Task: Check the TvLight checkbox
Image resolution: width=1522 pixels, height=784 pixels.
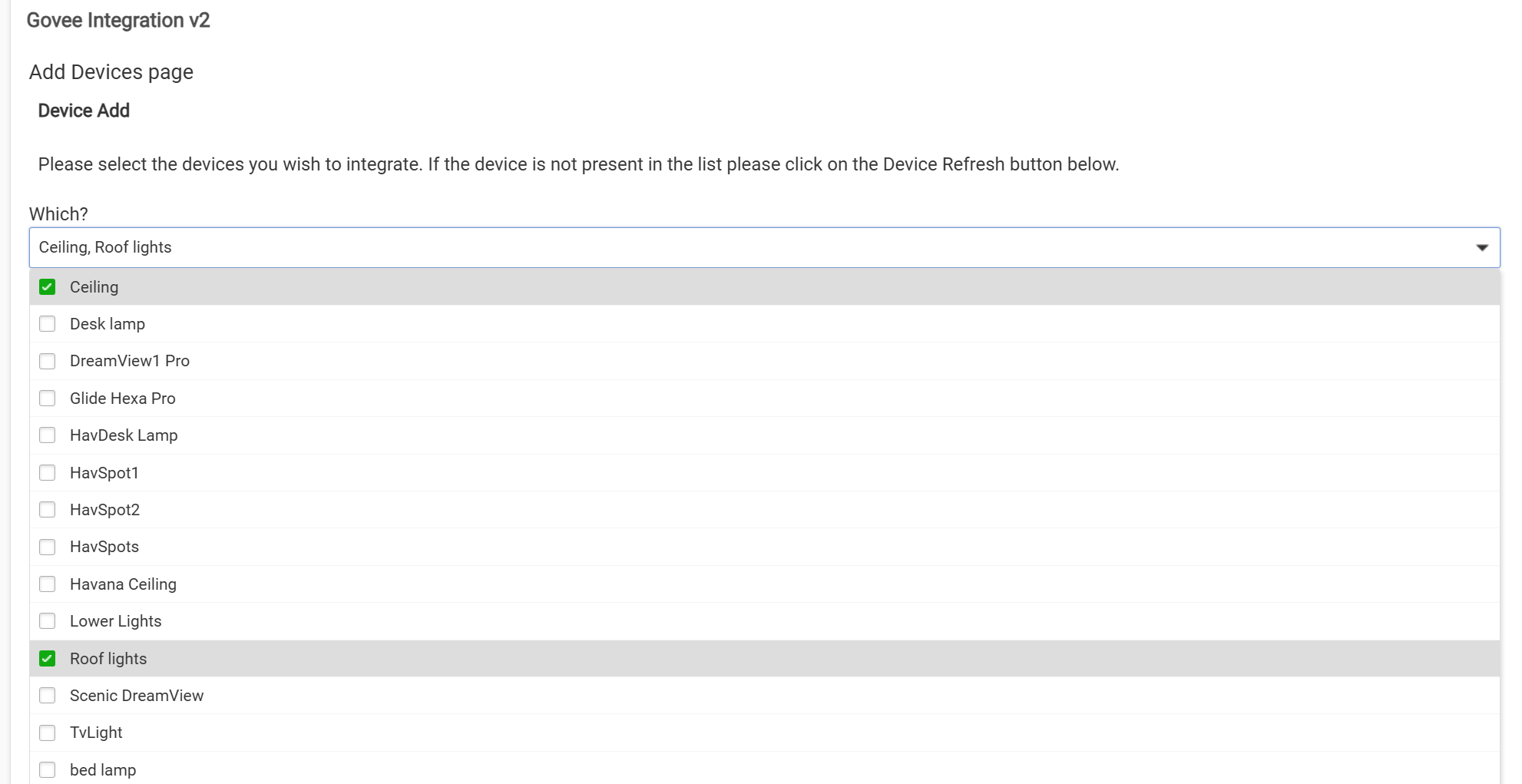Action: tap(48, 733)
